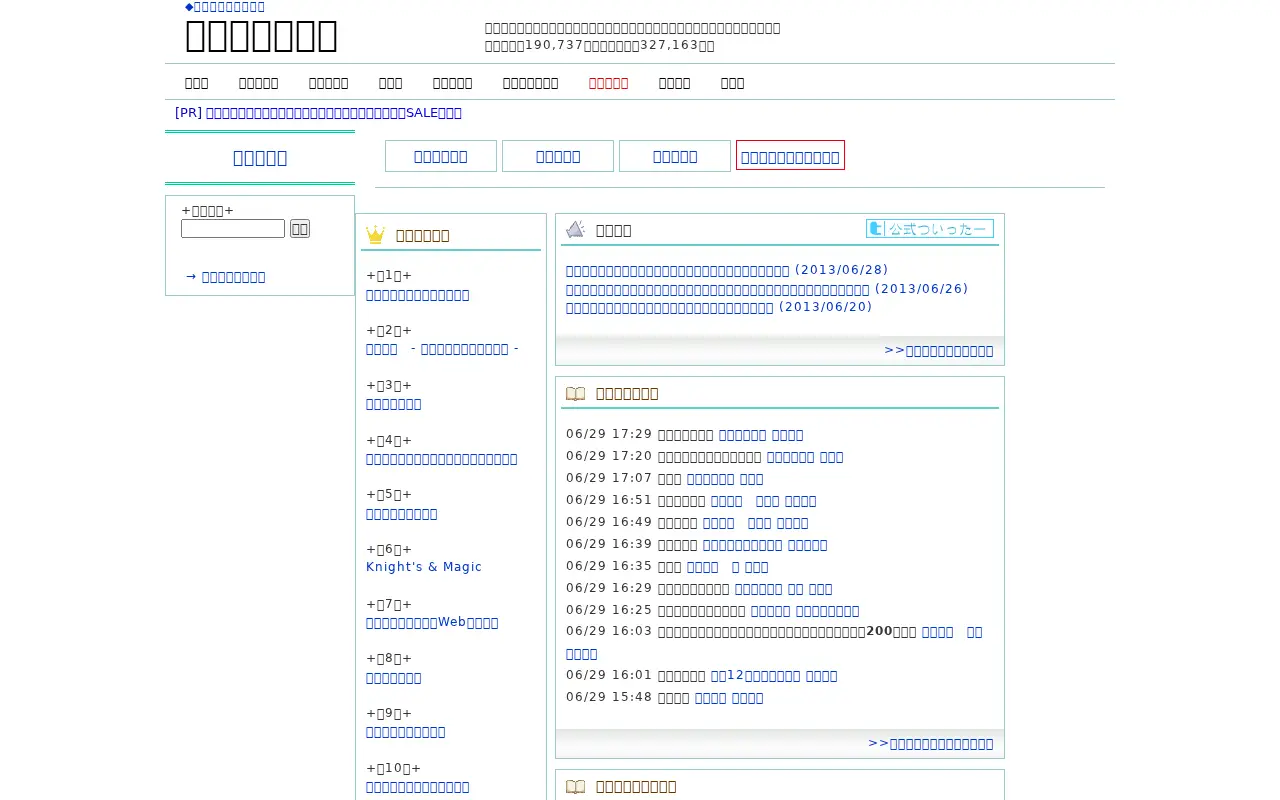Open the rank 1 novel title
The image size is (1280, 800).
pyautogui.click(x=418, y=295)
